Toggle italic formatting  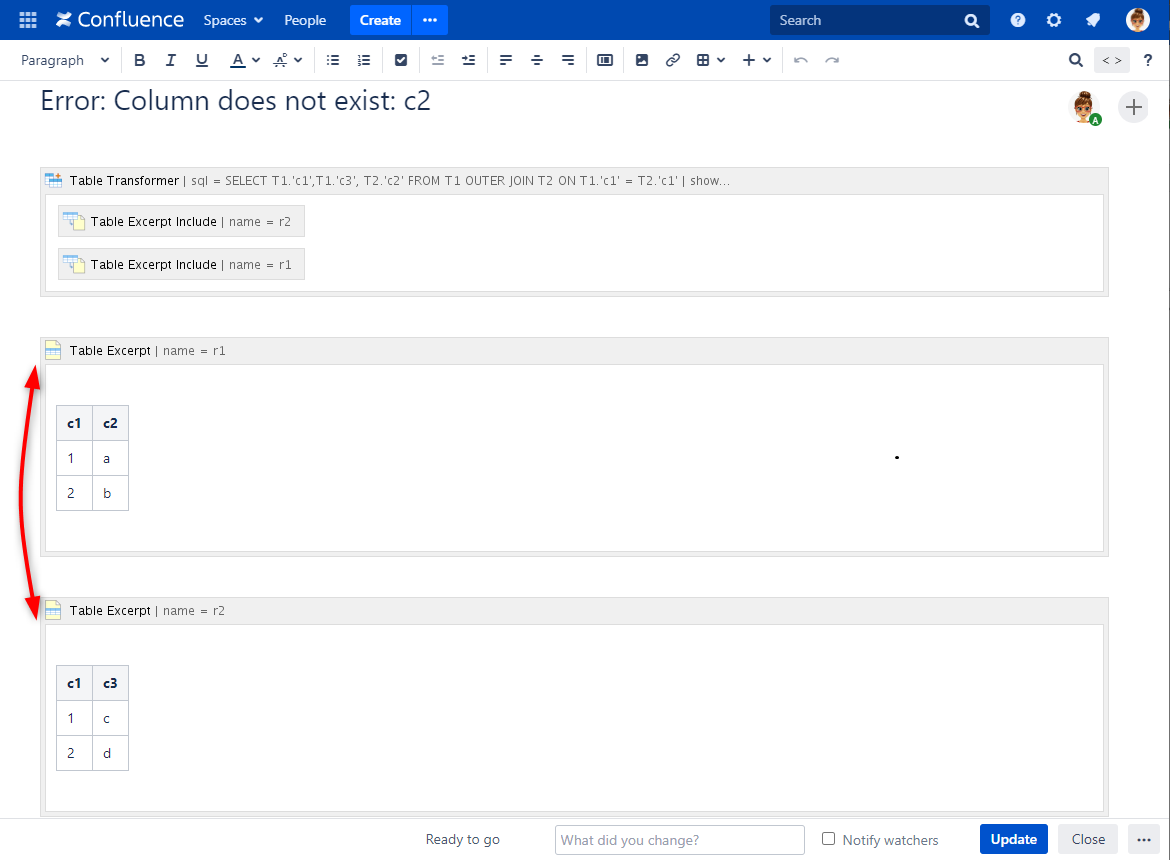170,60
